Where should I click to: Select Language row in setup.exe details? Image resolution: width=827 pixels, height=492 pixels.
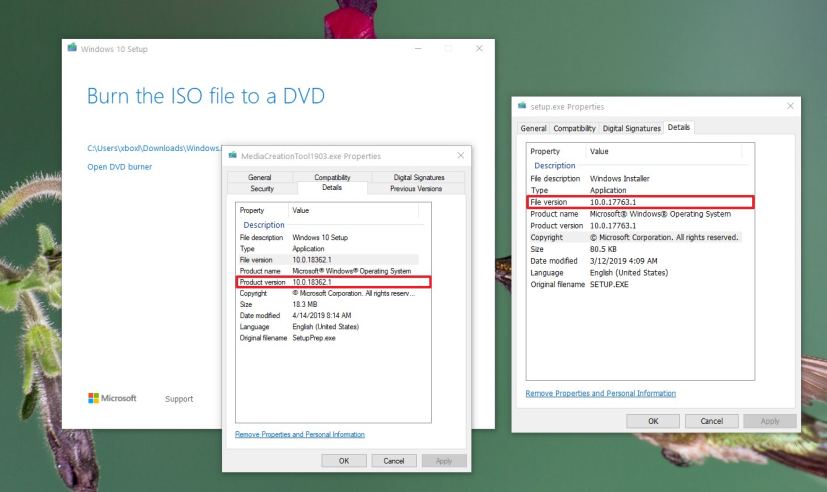tap(635, 273)
